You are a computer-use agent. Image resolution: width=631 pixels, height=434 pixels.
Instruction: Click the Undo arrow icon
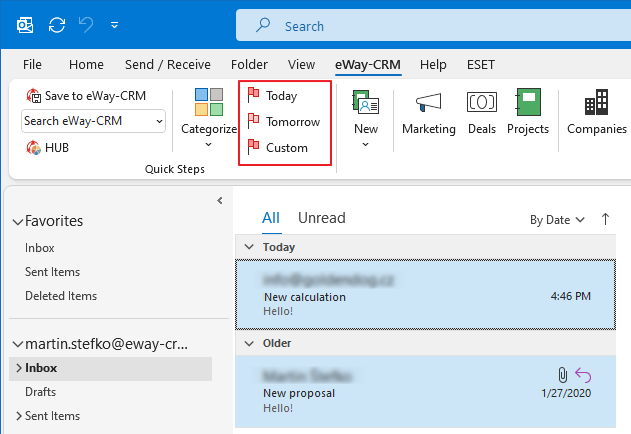(x=86, y=25)
